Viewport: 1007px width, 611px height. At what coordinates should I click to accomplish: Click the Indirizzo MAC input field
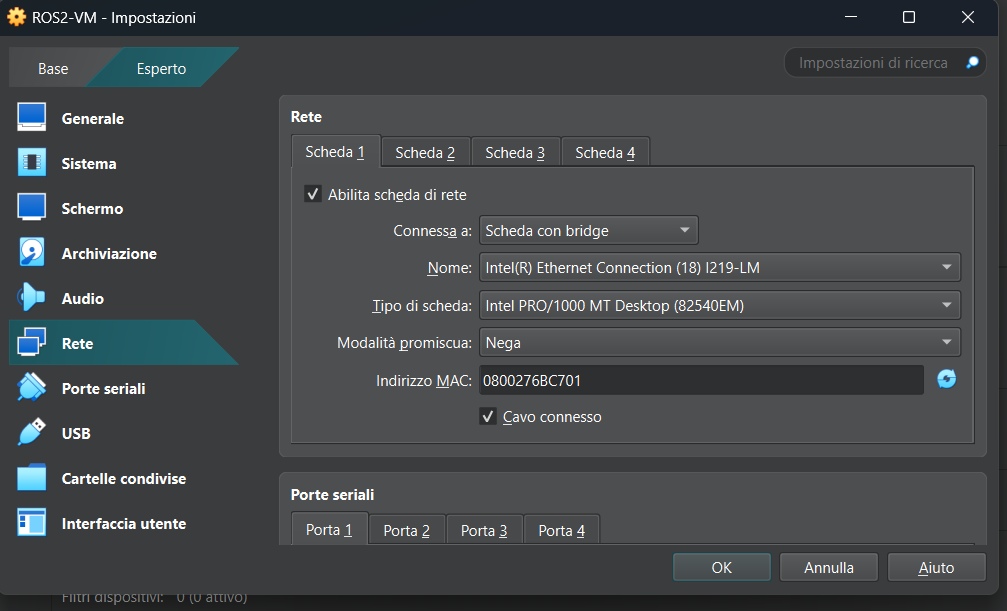[701, 380]
